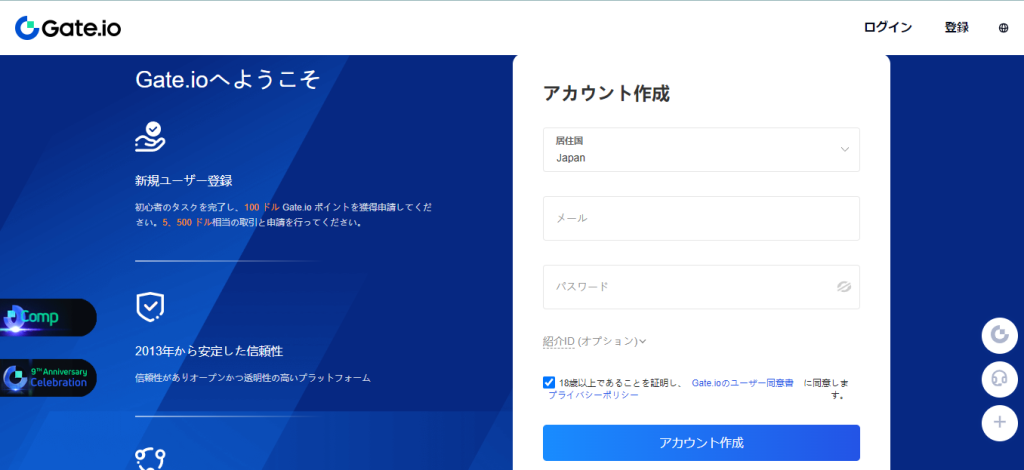Click the hand with checkmark reward icon
Screen dimensions: 1024x470
(149, 136)
